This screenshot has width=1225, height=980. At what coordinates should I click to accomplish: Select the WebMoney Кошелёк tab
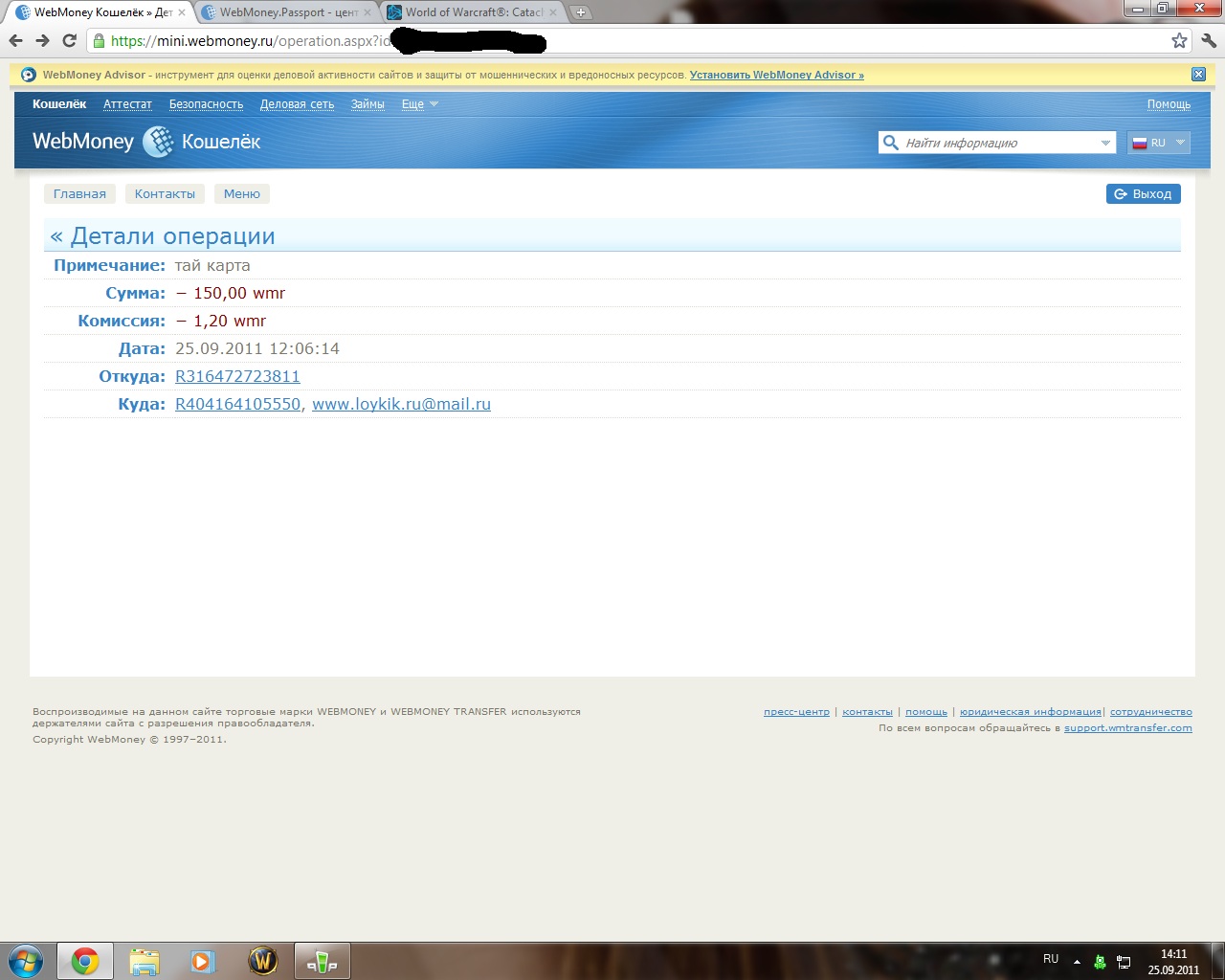pos(101,12)
